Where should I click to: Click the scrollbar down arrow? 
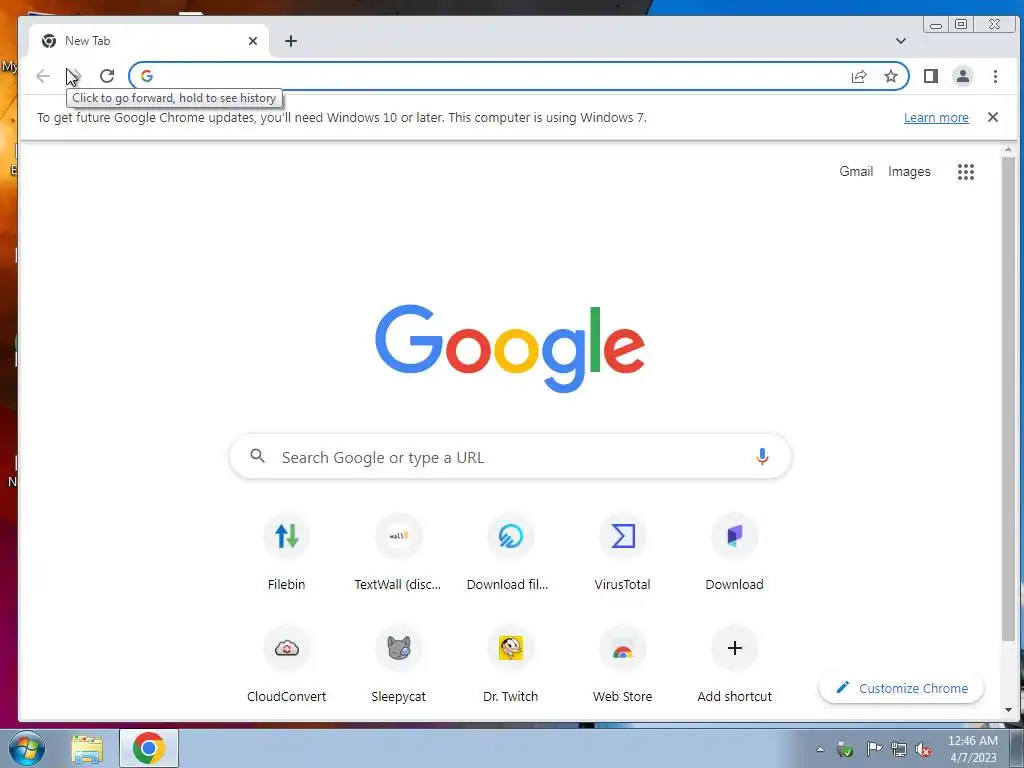[x=1008, y=710]
